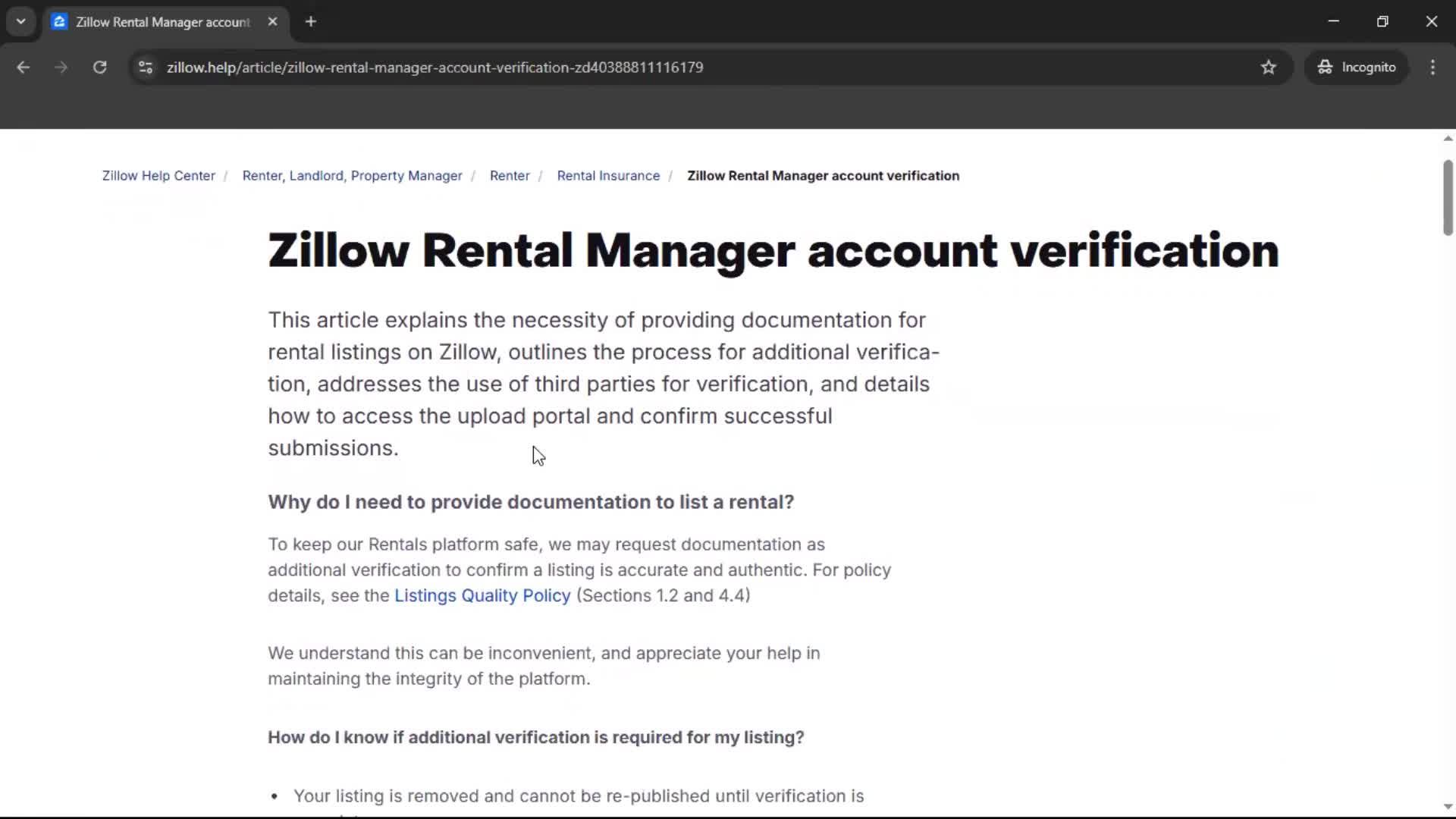Viewport: 1456px width, 819px height.
Task: Open the site information view details icon
Action: tap(145, 67)
